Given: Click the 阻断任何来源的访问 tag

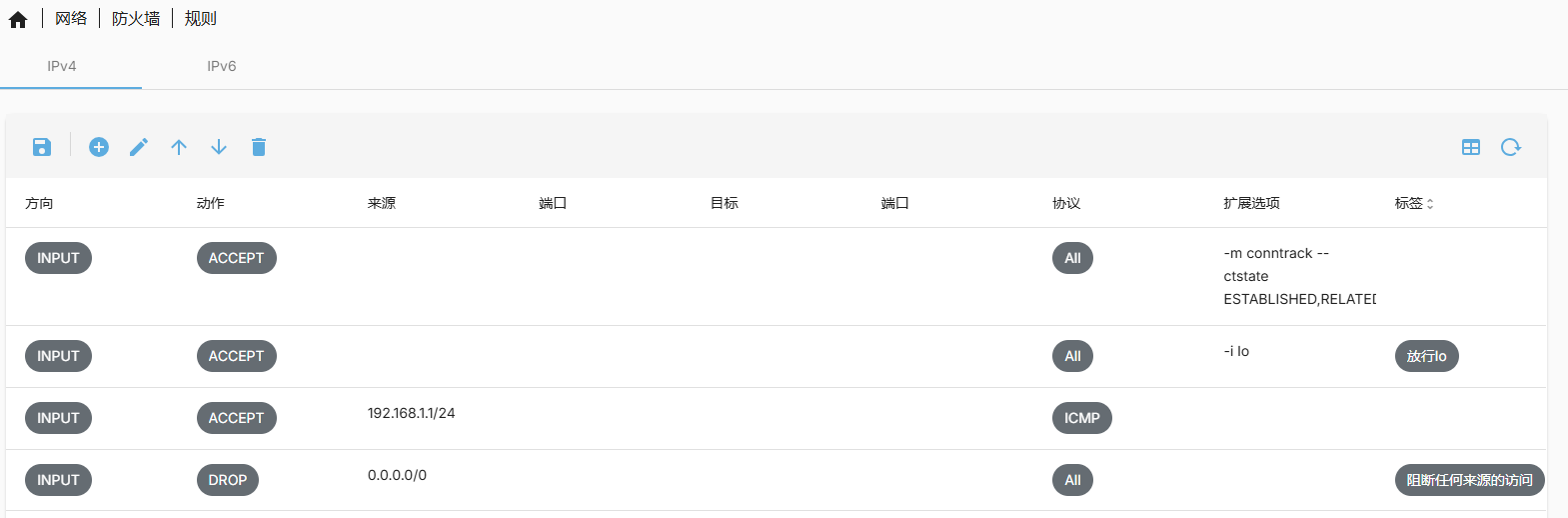Looking at the screenshot, I should 1469,480.
